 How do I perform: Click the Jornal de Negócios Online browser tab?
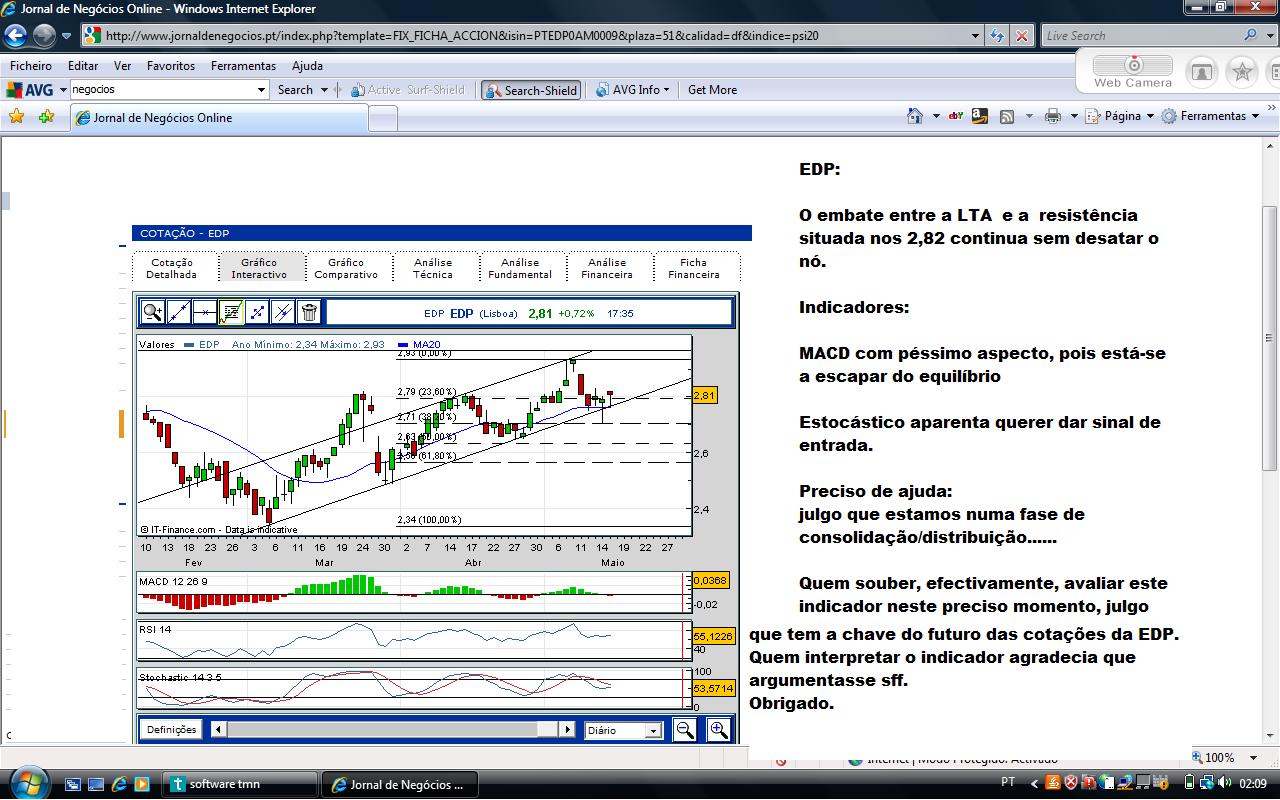(220, 118)
